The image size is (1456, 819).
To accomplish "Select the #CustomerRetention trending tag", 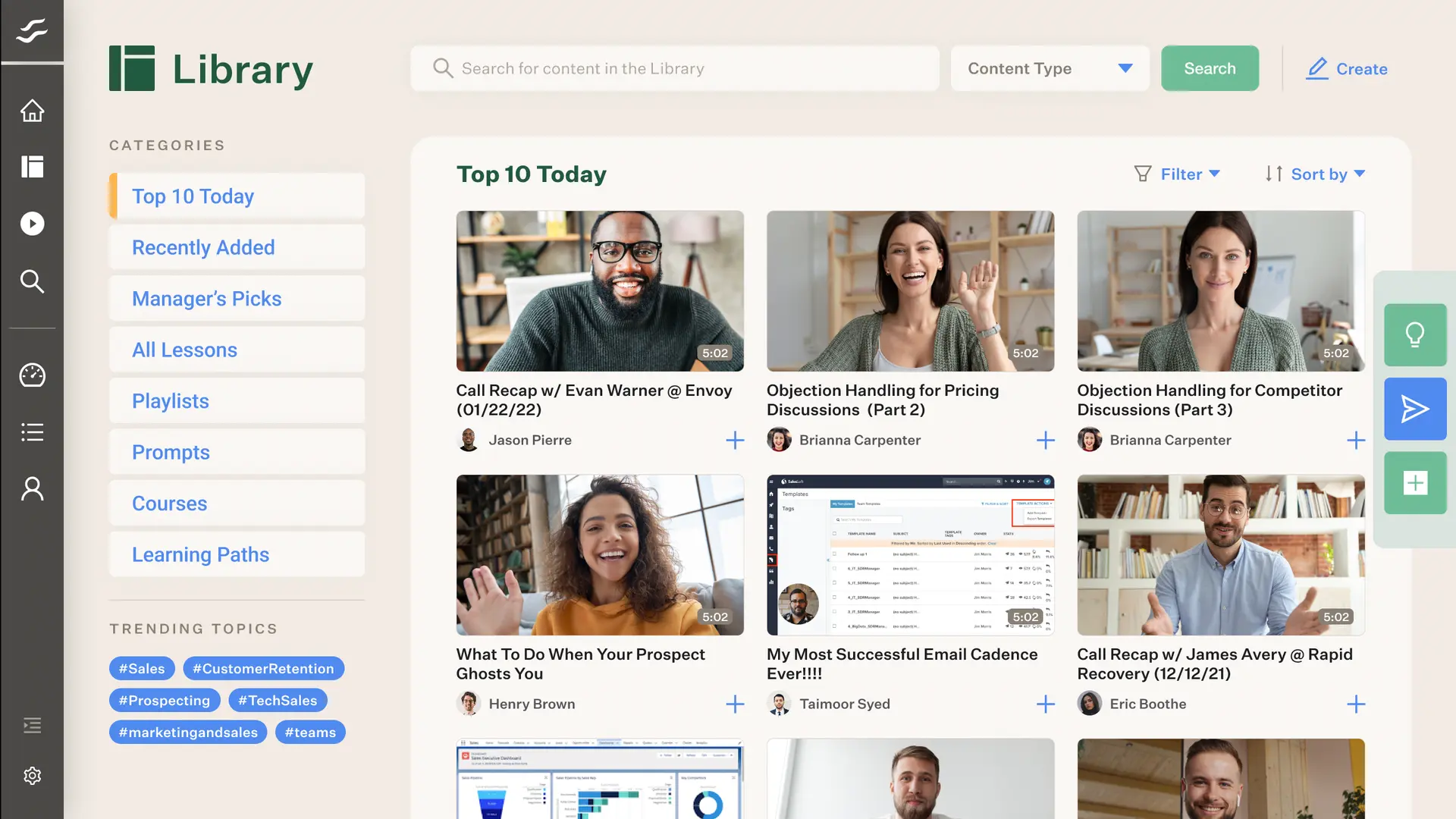I will [263, 669].
